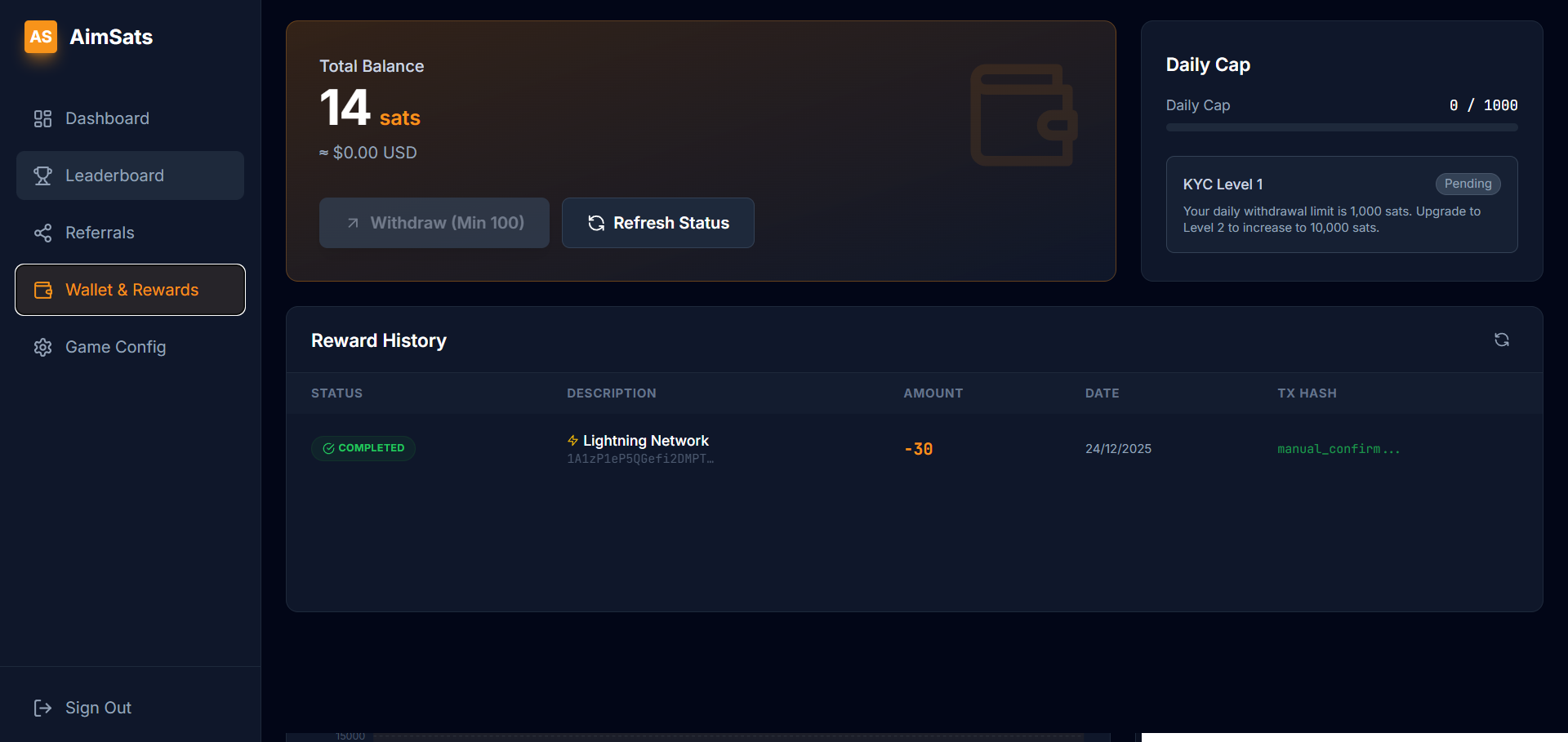This screenshot has width=1568, height=742.
Task: Click the Pending badge on KYC Level 1
Action: [x=1468, y=184]
